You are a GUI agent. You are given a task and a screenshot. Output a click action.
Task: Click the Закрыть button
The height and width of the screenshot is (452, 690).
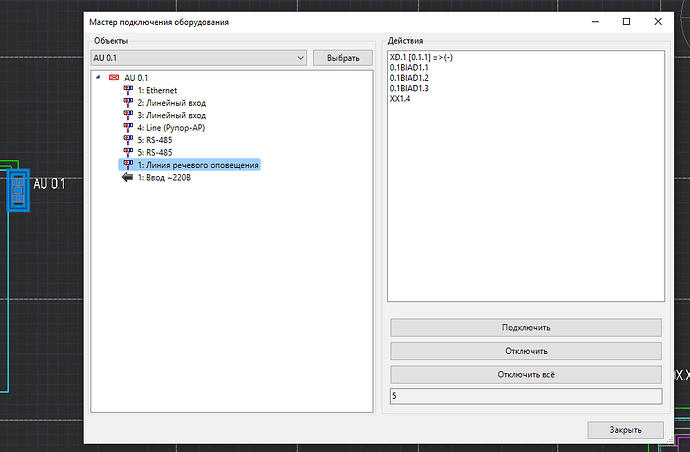(625, 429)
